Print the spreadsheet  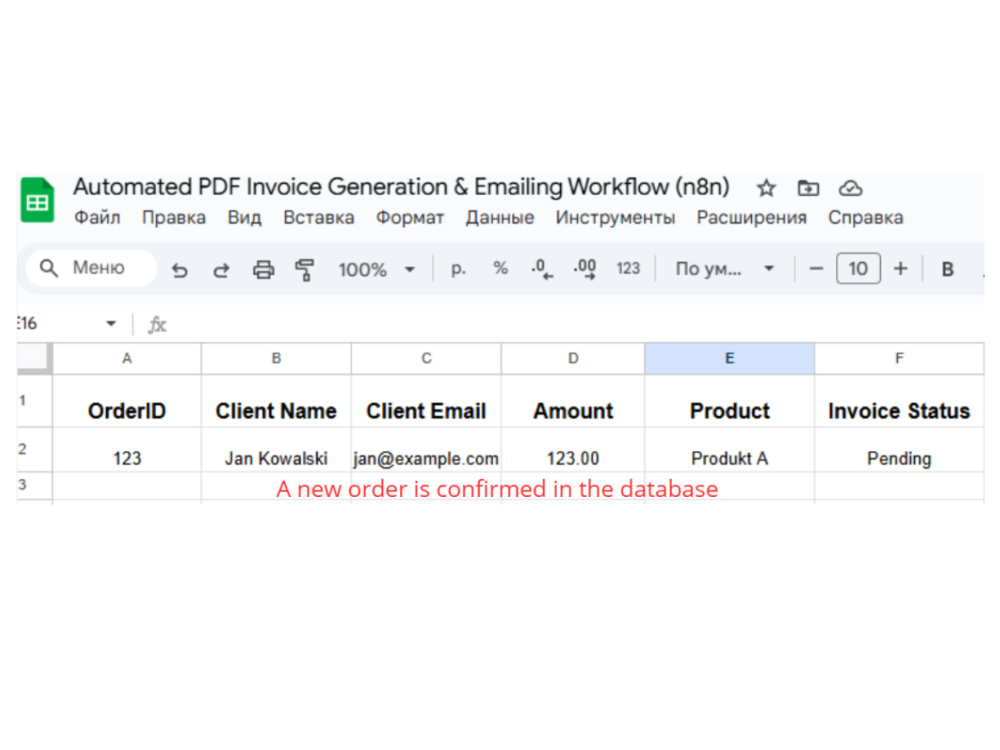pyautogui.click(x=263, y=270)
